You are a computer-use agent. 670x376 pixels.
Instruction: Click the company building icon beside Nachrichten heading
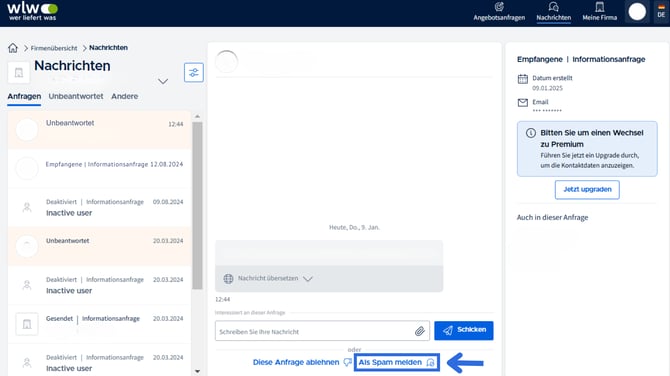tap(19, 73)
